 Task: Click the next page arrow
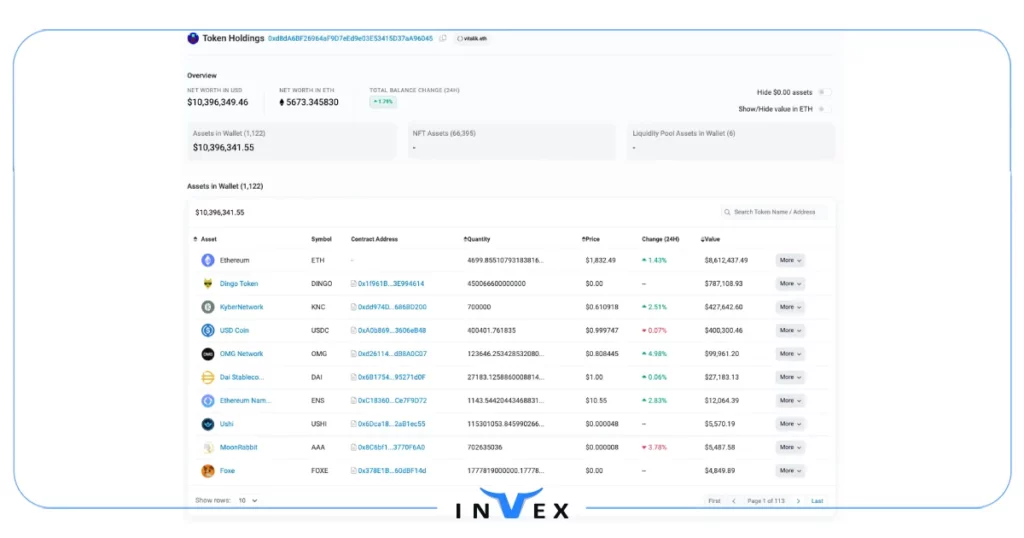(x=798, y=501)
